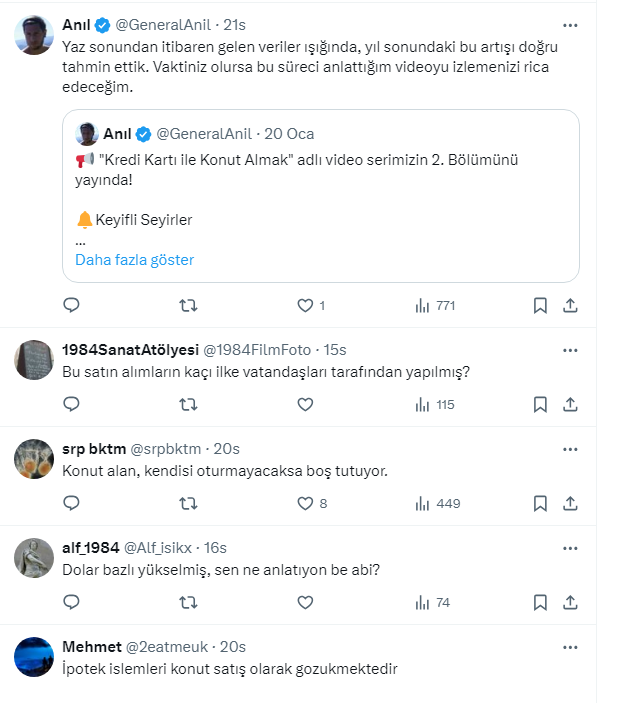Like Anıl's tweet with 1 like
Screen dimensions: 623x703
306,305
